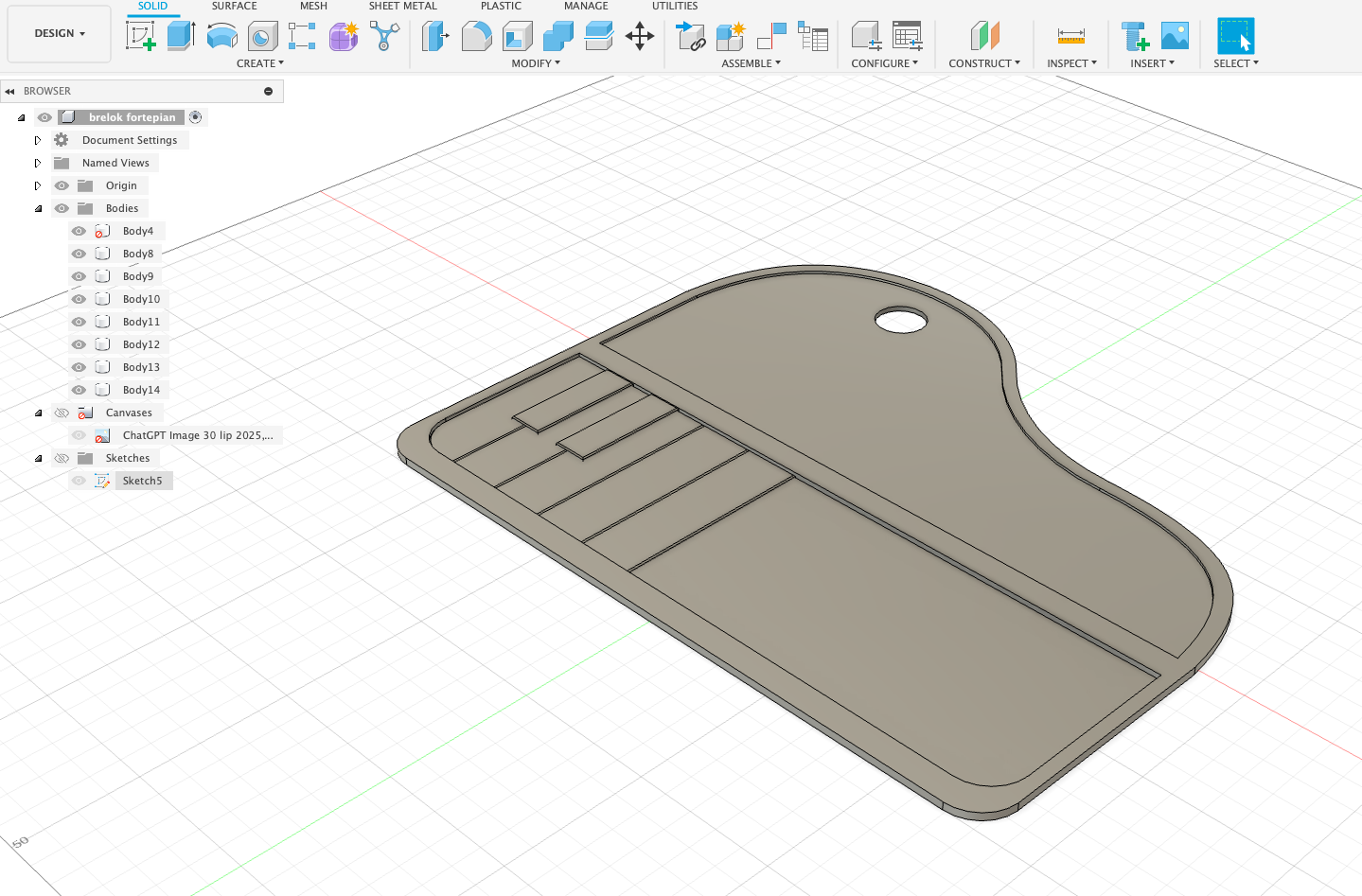Select the Insert Canvas image icon
Viewport: 1362px width, 896px height.
[x=1175, y=36]
